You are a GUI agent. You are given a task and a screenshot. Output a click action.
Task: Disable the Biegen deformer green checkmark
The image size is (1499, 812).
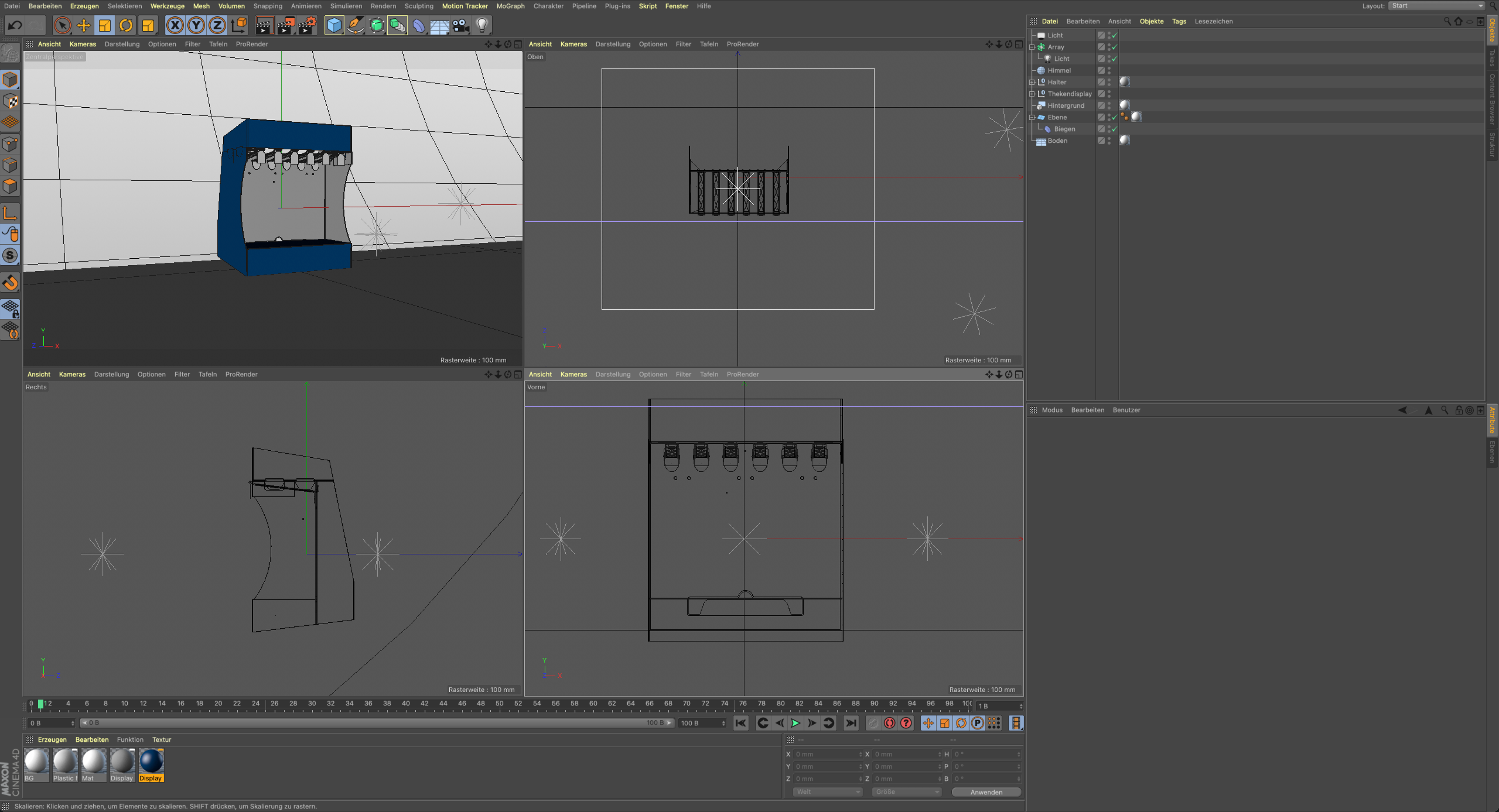(1114, 129)
